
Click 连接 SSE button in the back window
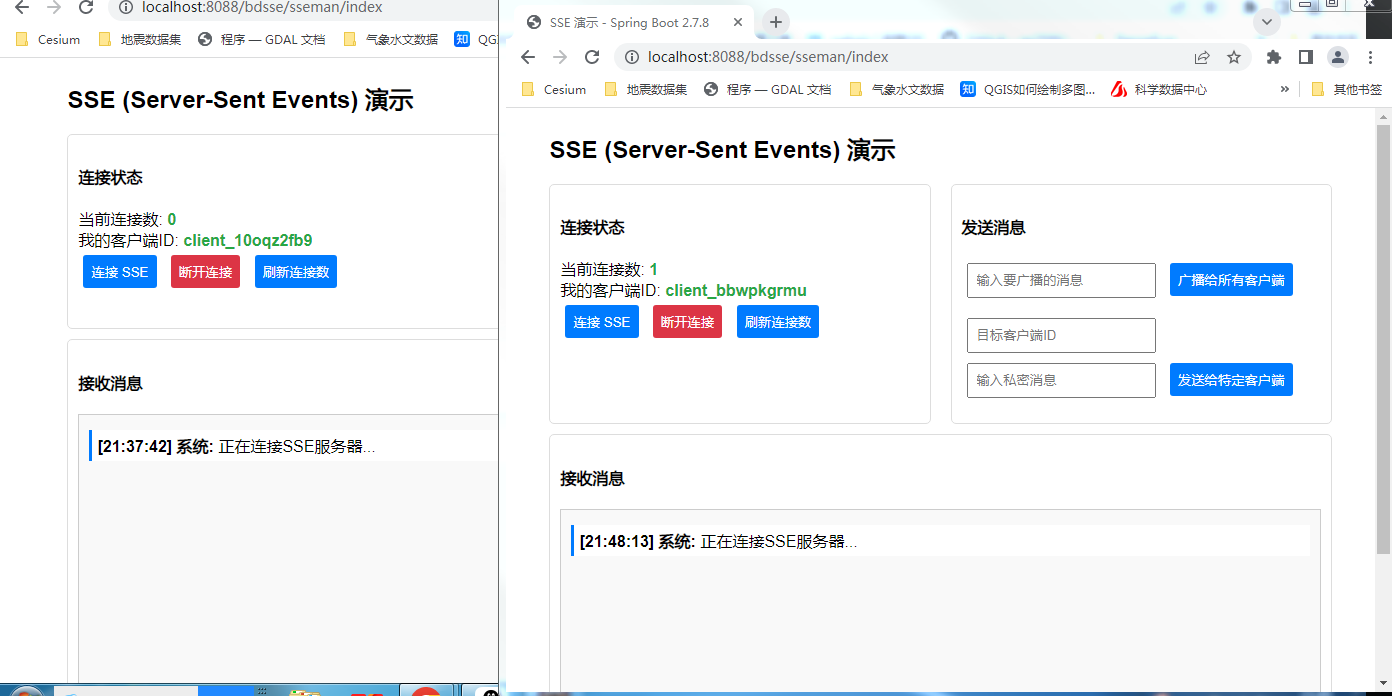click(x=120, y=272)
